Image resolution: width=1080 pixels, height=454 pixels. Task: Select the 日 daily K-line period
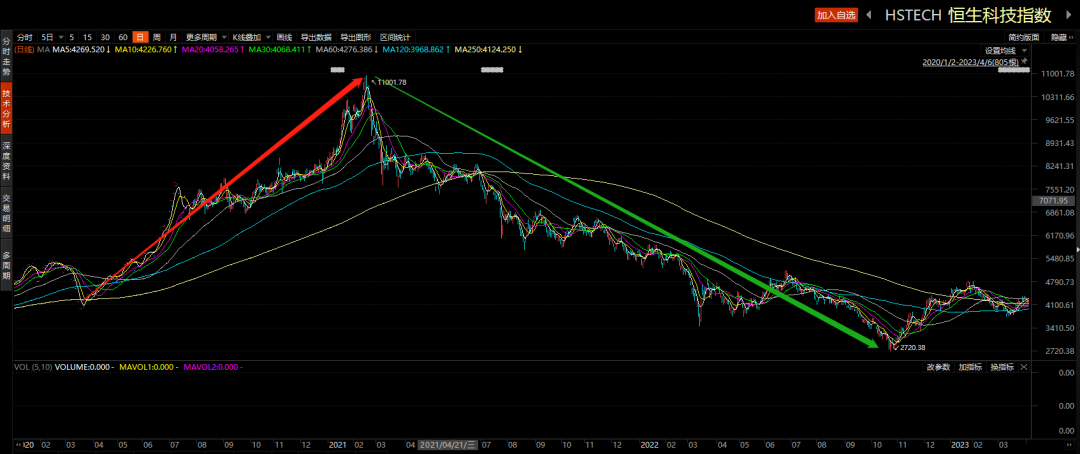click(x=140, y=37)
